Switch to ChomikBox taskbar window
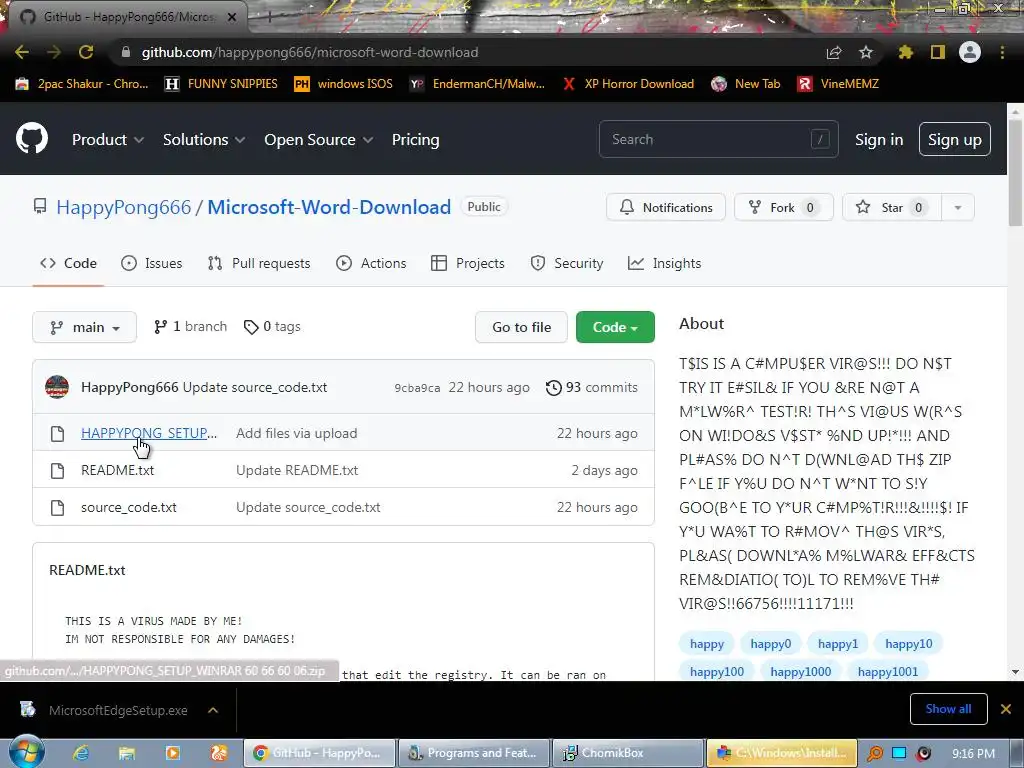1024x768 pixels. pos(628,753)
